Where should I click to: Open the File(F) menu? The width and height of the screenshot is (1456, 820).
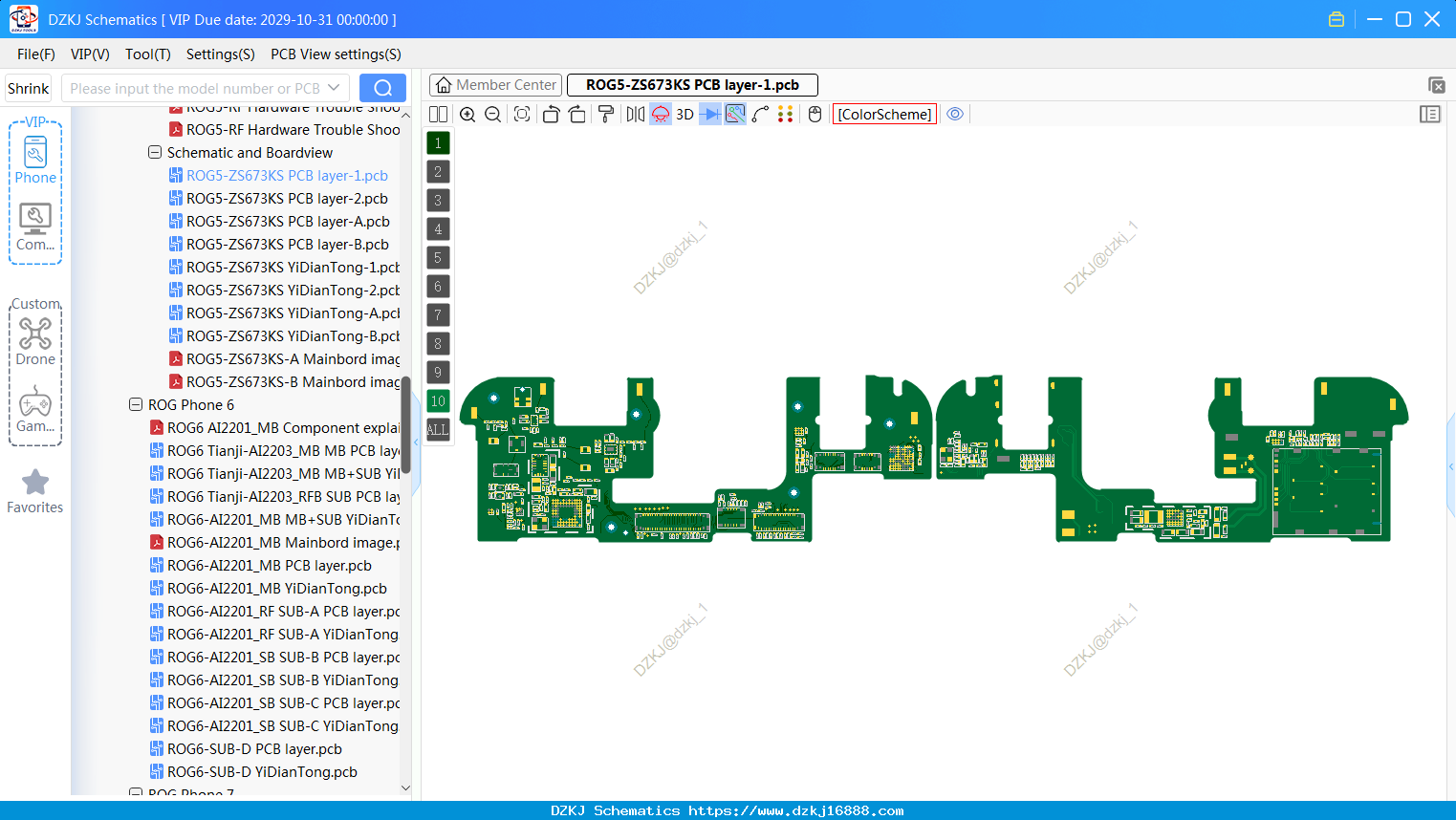(36, 54)
